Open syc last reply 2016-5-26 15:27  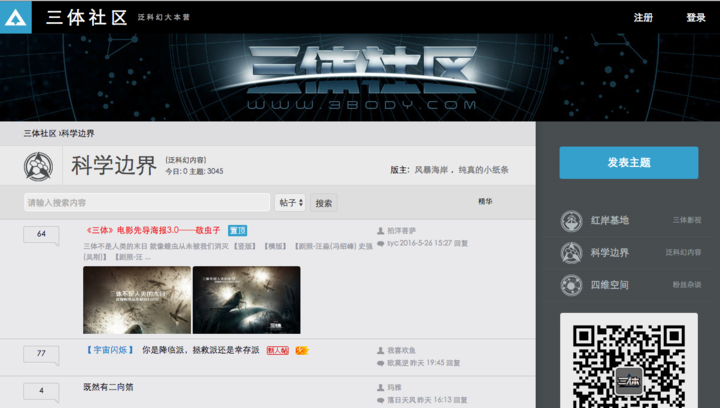pyautogui.click(x=428, y=243)
